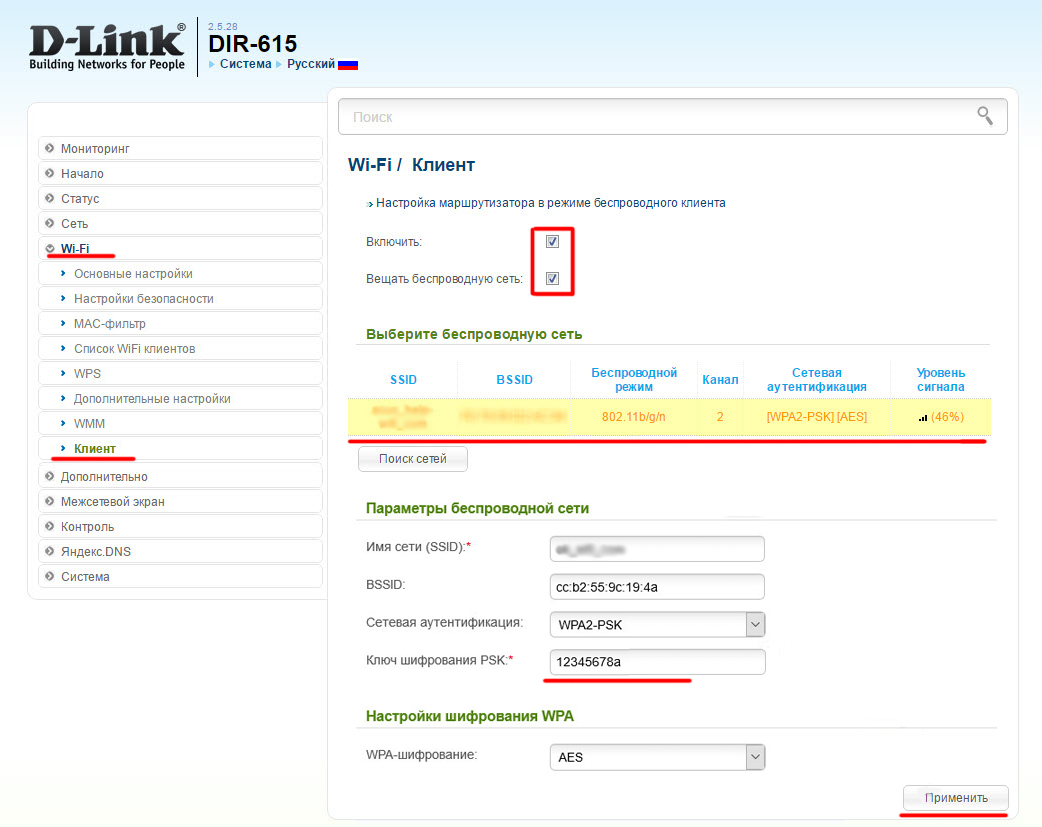Image resolution: width=1042 pixels, height=827 pixels.
Task: Click the Клиент breadcrumb in heading
Action: pyautogui.click(x=443, y=165)
